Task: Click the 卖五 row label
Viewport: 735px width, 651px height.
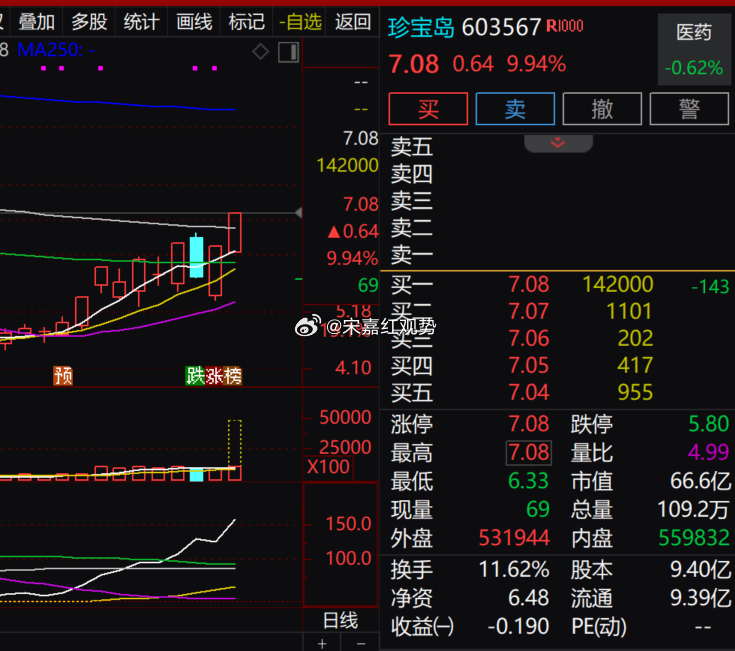Action: [x=412, y=147]
